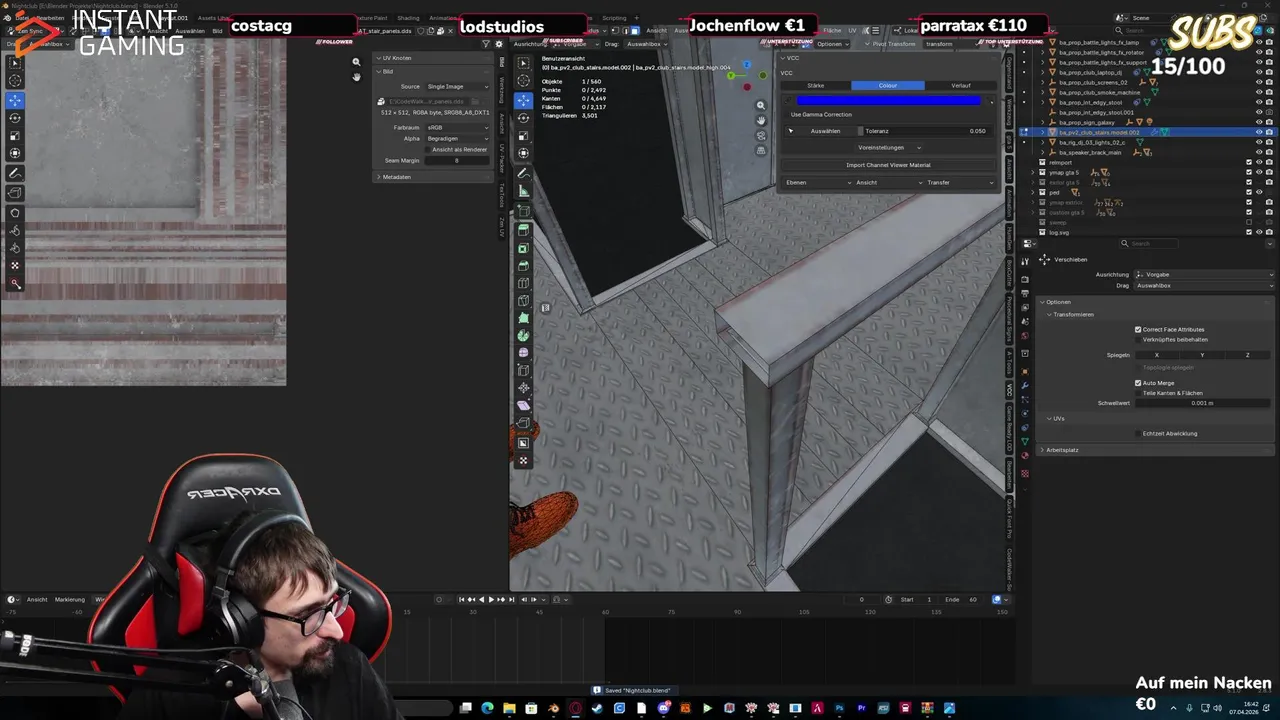Open the Voreinstellungen dropdown
Screen dimensions: 1280x720
point(889,147)
